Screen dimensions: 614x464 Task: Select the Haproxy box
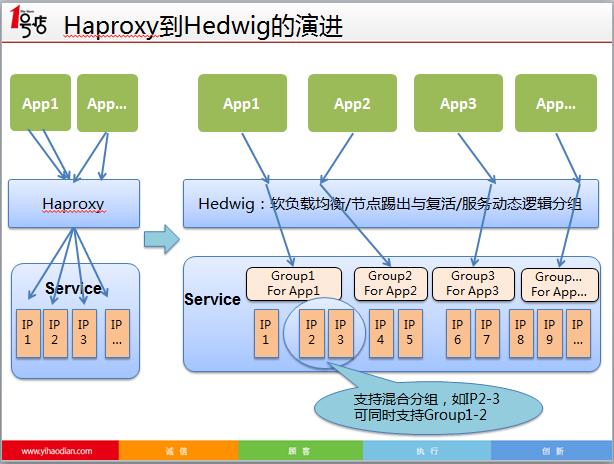click(74, 204)
